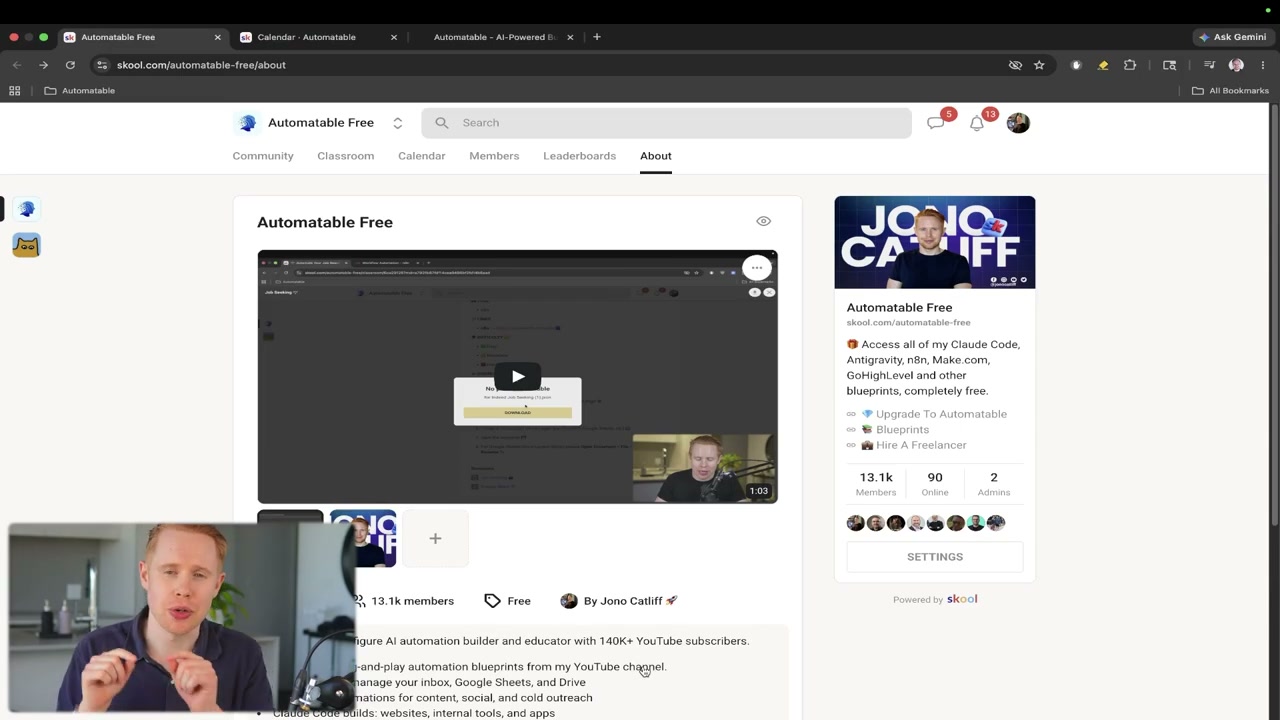Image resolution: width=1280 pixels, height=720 pixels.
Task: Select the Jono Catliff image thumbnail below the video
Action: click(363, 538)
